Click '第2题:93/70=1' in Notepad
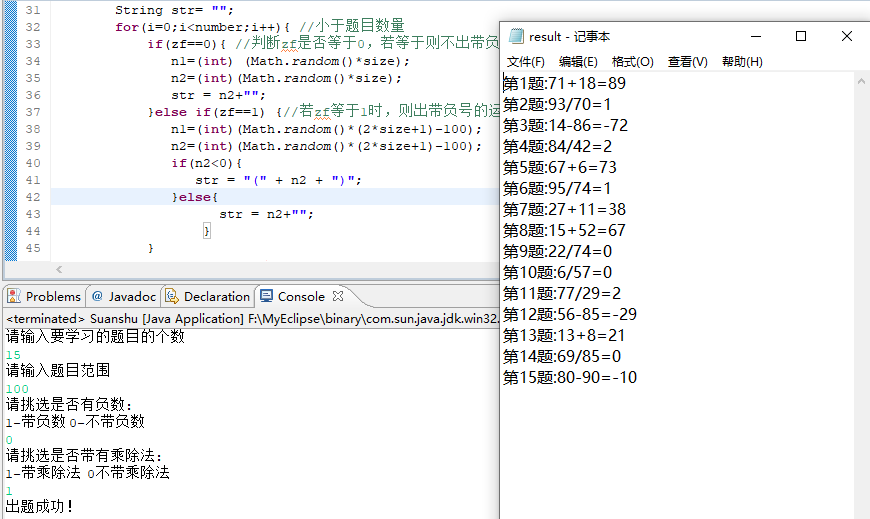Viewport: 870px width, 519px height. coord(557,104)
